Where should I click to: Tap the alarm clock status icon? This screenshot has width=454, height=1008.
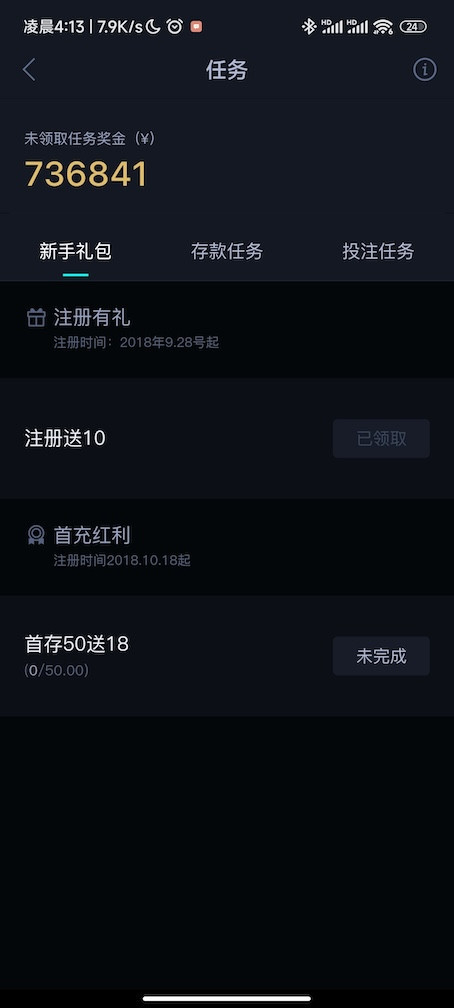tap(174, 26)
